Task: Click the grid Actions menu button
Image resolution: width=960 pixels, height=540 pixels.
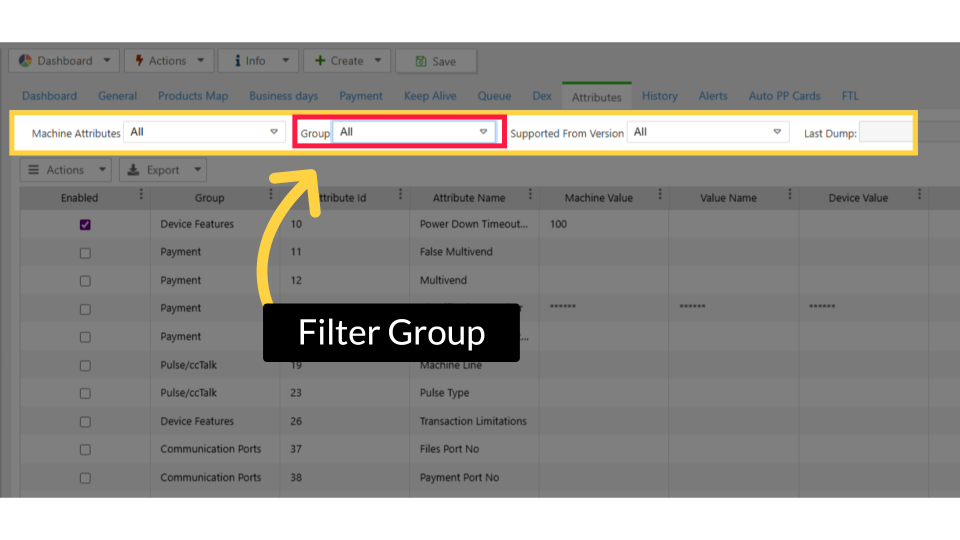Action: [65, 170]
